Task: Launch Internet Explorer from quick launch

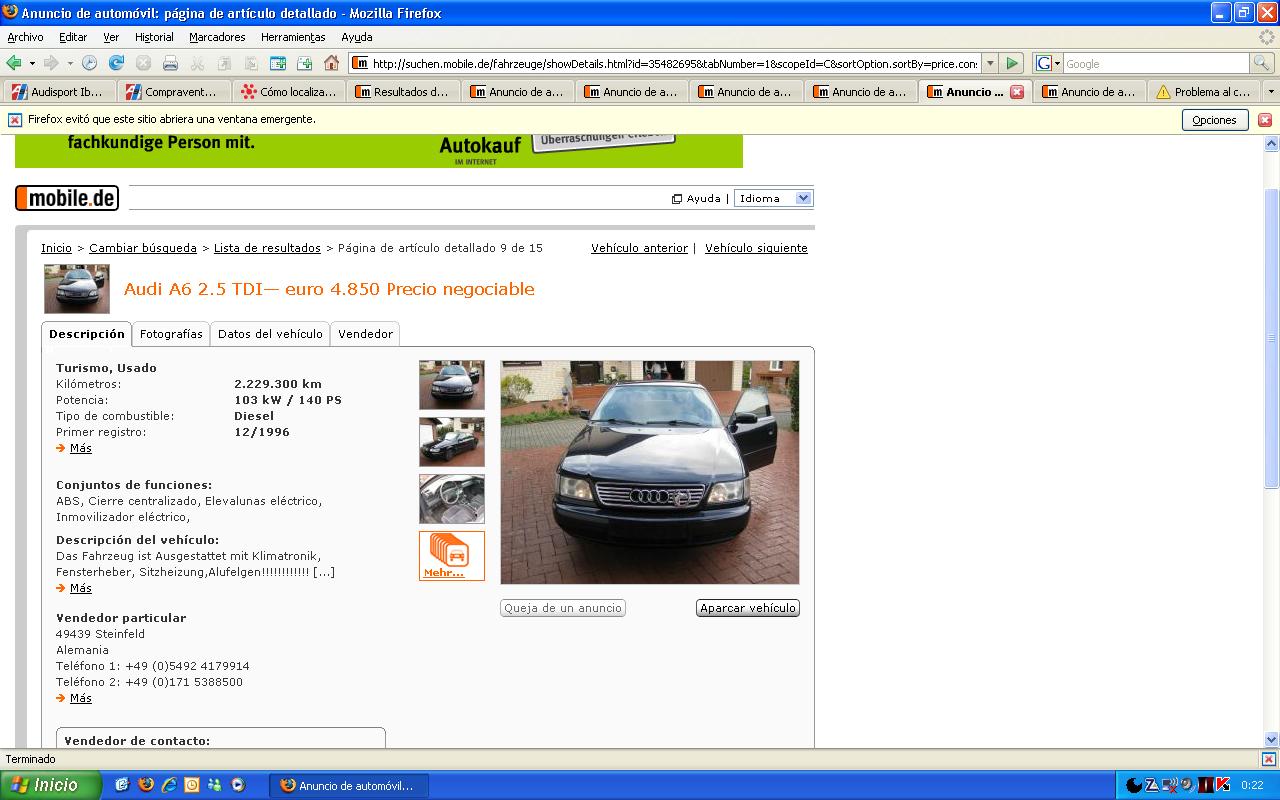Action: point(169,785)
